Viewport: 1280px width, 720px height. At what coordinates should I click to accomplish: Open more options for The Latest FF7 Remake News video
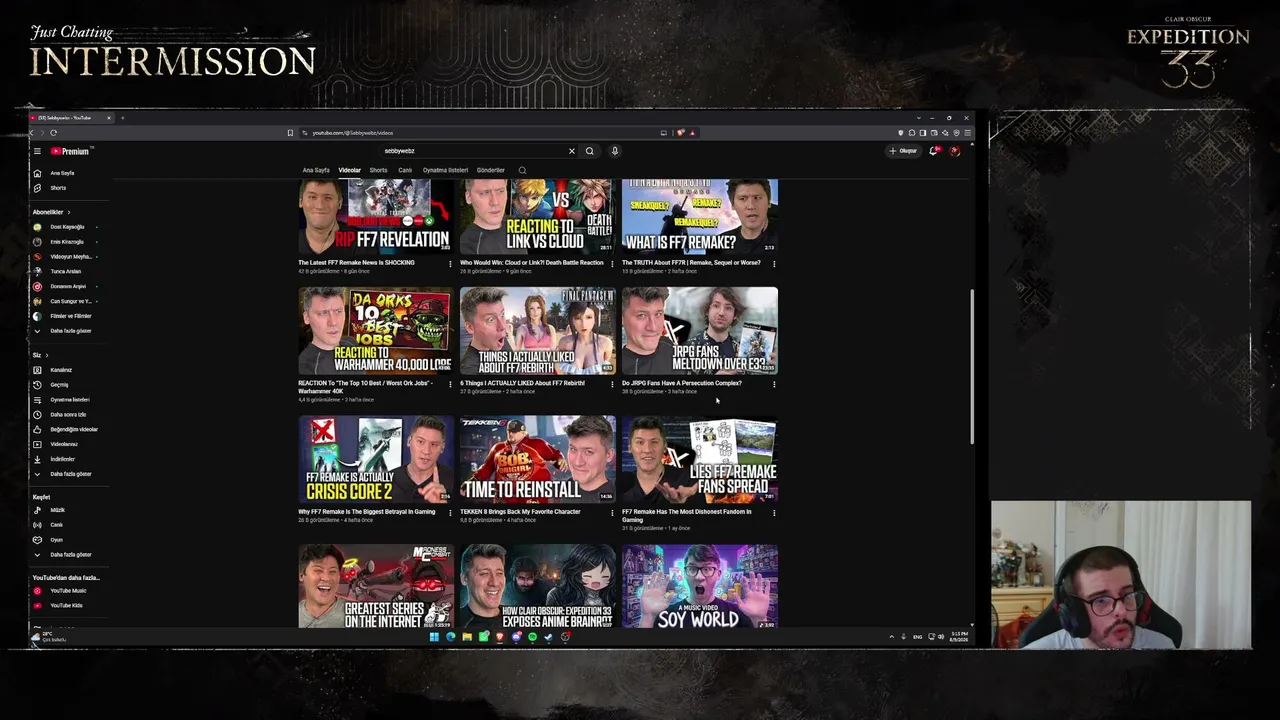450,264
